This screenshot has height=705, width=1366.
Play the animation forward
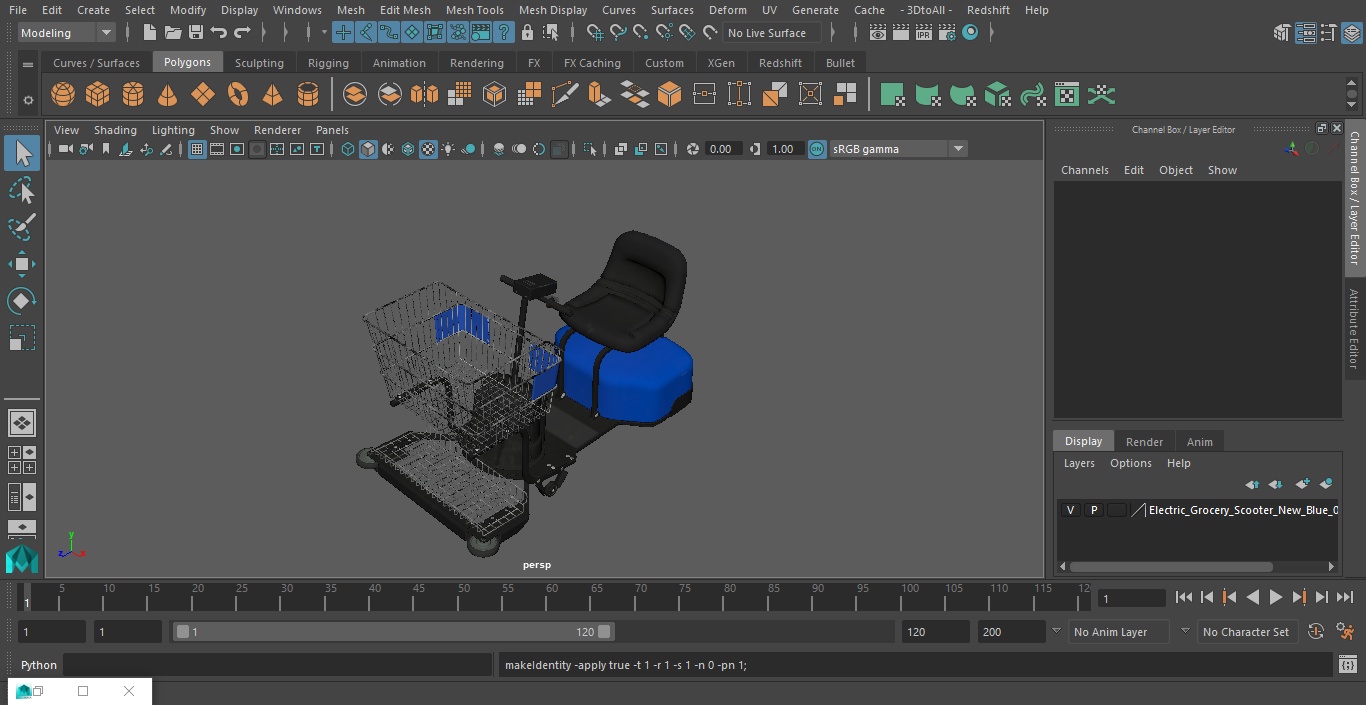tap(1275, 597)
